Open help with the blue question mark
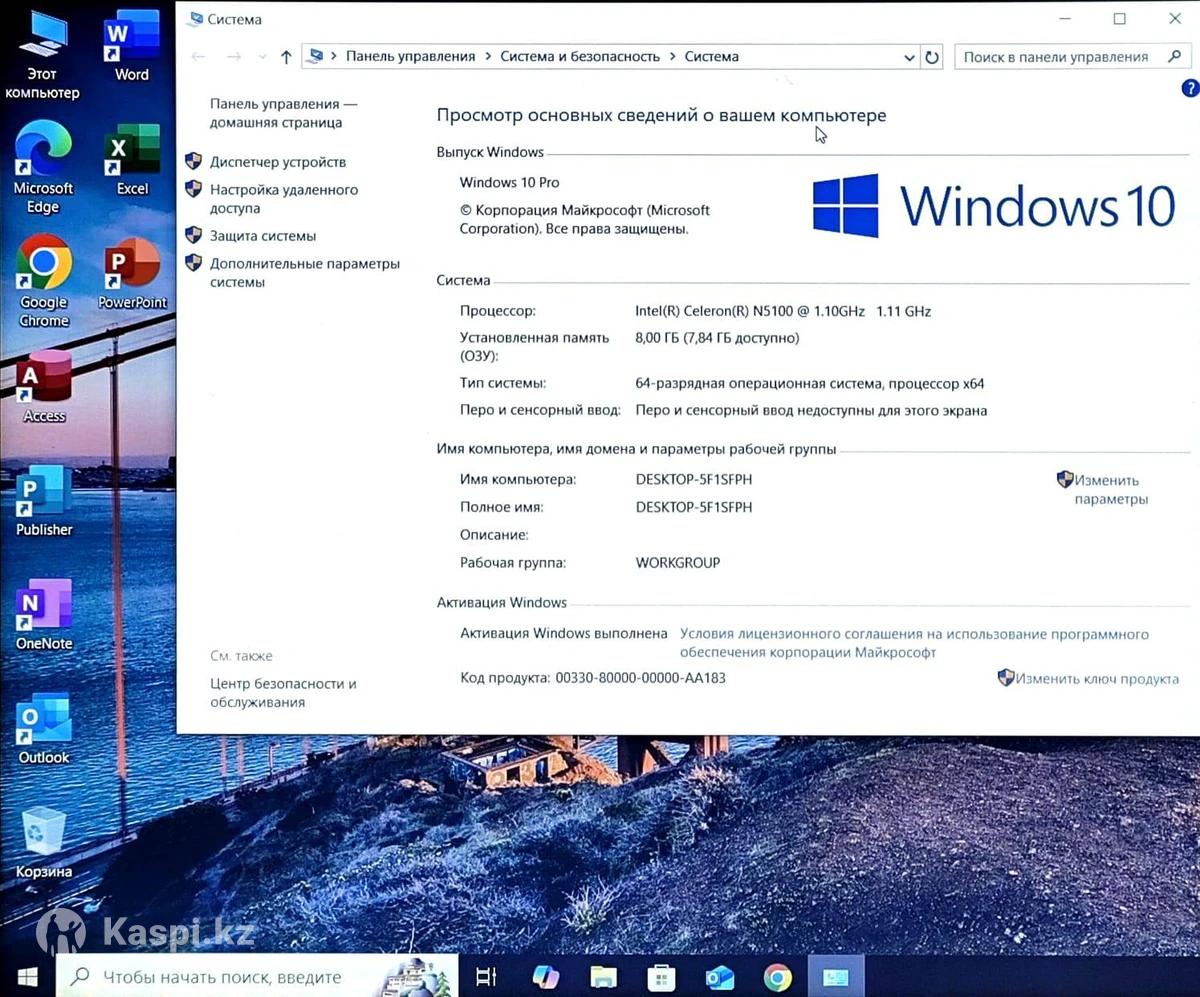Screen dimensions: 1200x997 pyautogui.click(x=1190, y=89)
